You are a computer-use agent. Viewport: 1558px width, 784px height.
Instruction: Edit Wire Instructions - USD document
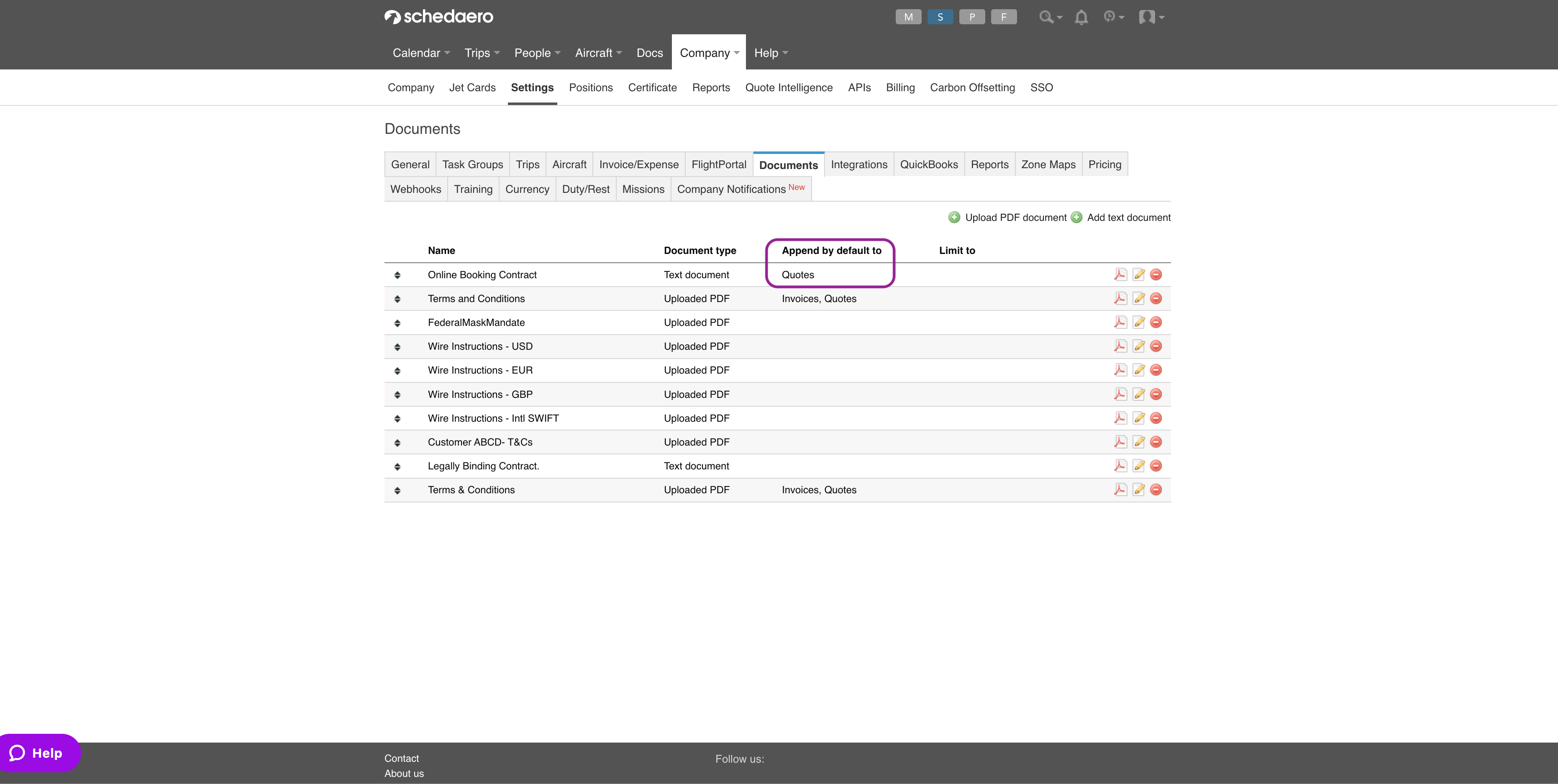pyautogui.click(x=1138, y=346)
